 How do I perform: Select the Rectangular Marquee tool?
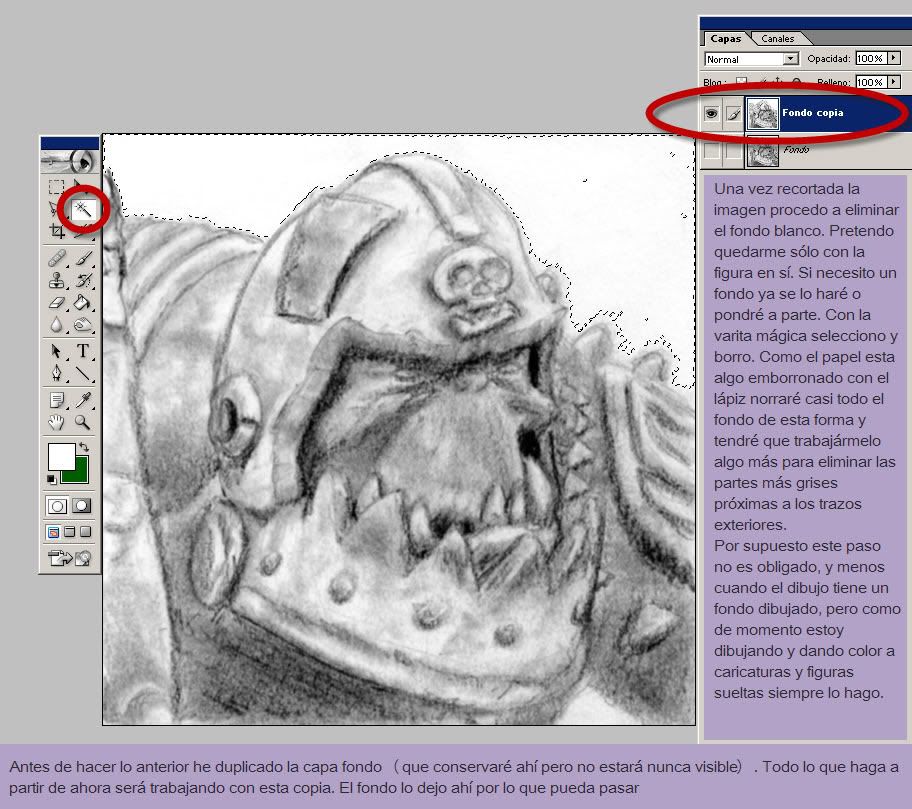click(56, 187)
